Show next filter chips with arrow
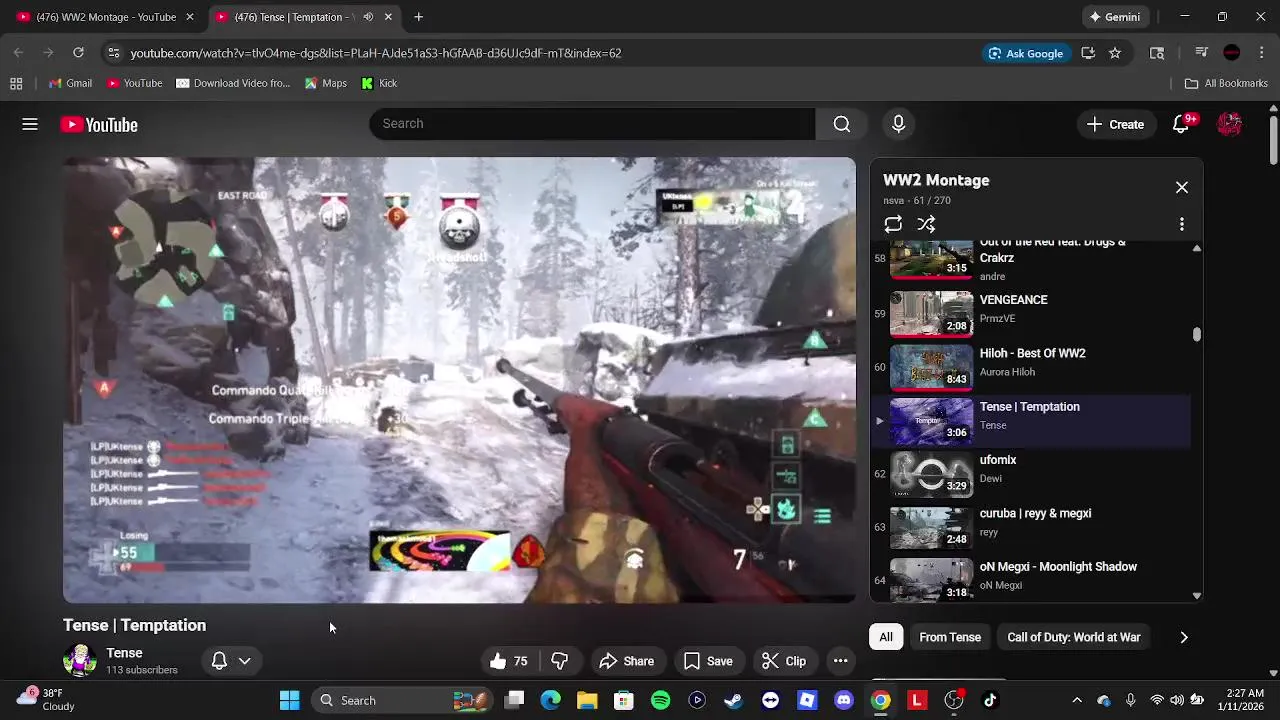This screenshot has height=720, width=1280. point(1184,637)
